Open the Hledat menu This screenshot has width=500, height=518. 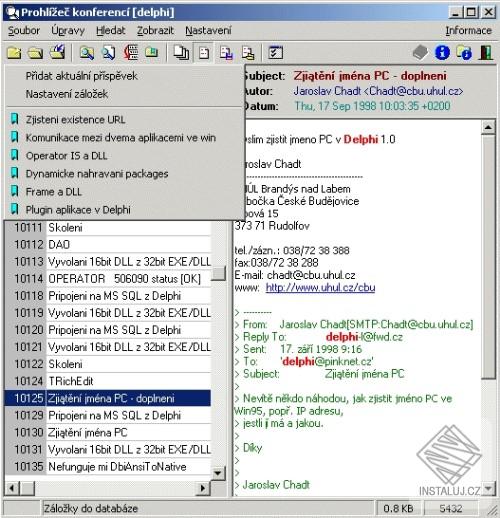click(111, 31)
